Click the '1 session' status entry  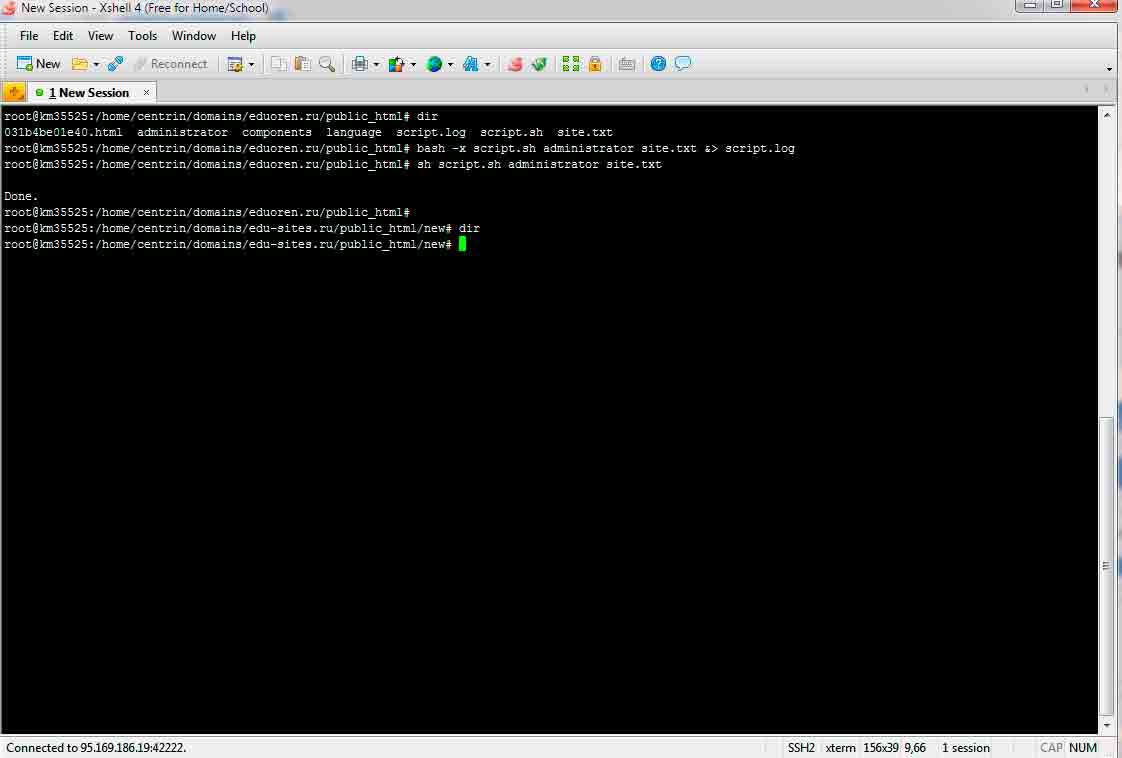(x=965, y=747)
